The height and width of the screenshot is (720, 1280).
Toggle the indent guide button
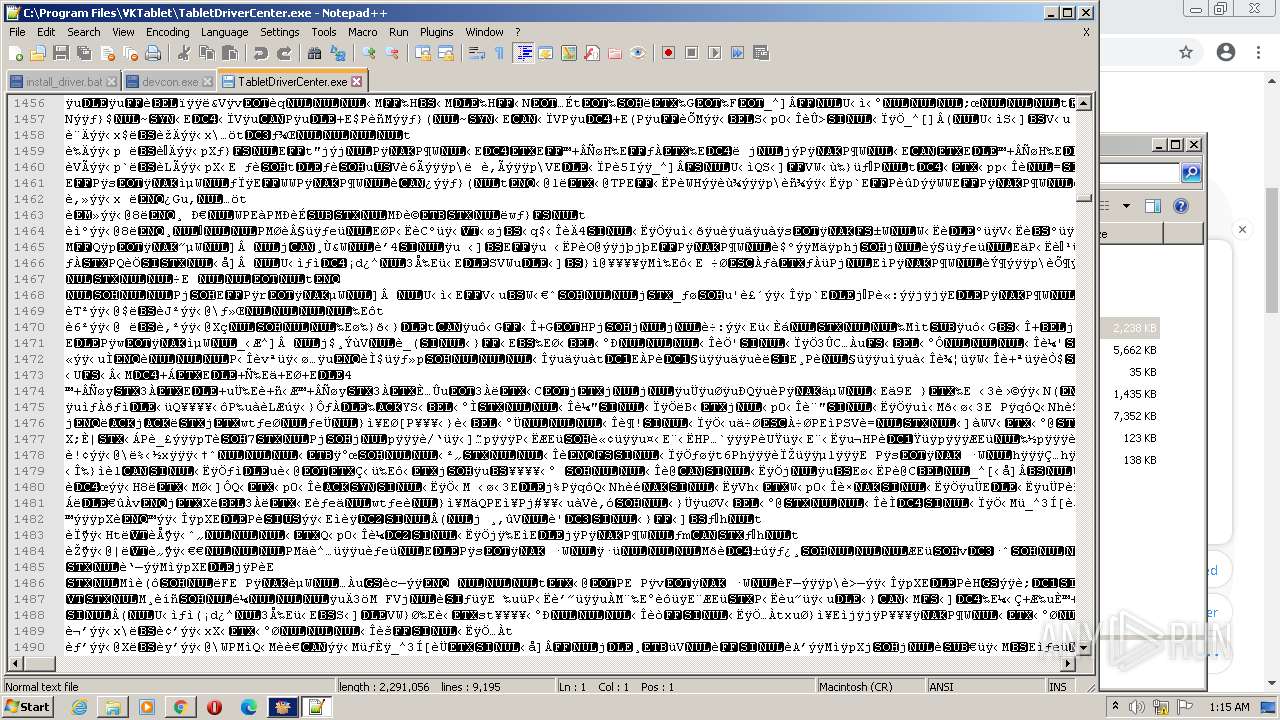tap(523, 53)
